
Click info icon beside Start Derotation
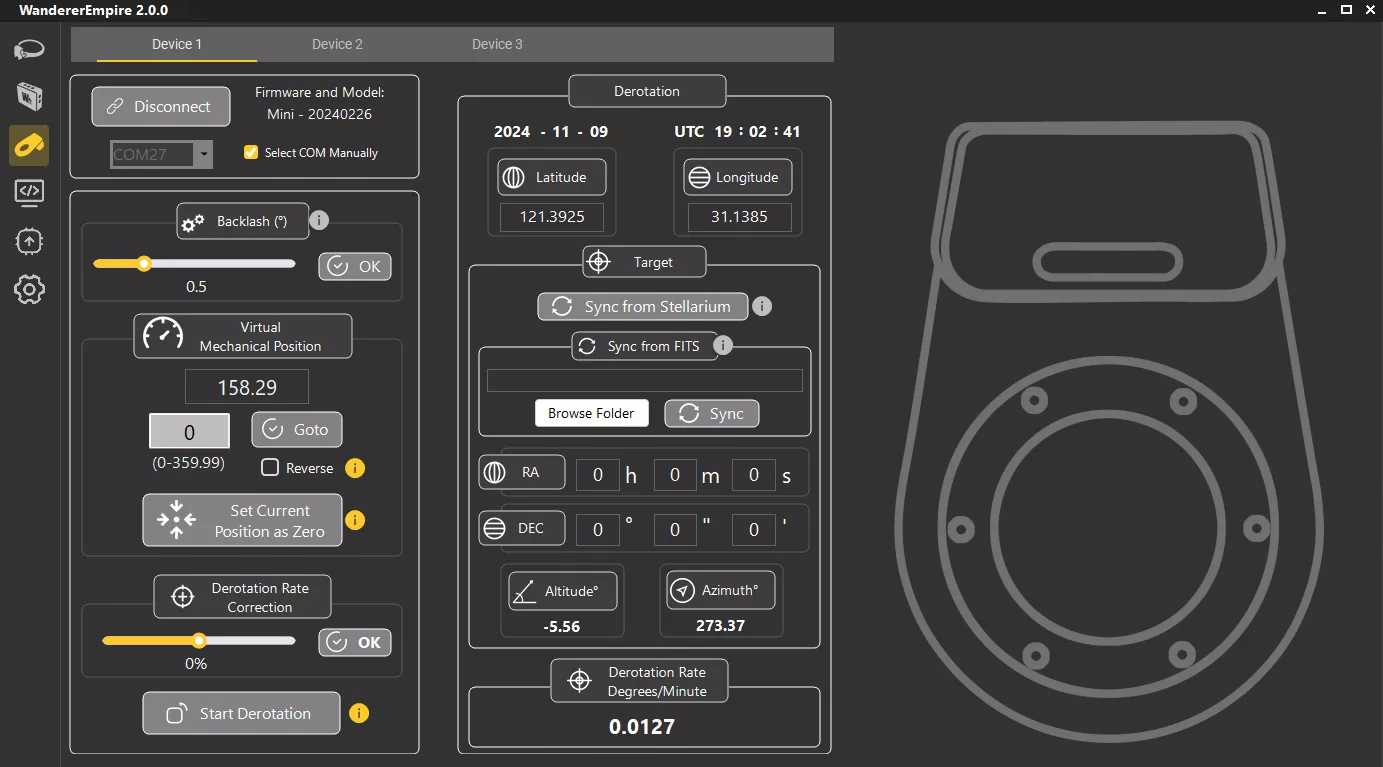pos(359,713)
